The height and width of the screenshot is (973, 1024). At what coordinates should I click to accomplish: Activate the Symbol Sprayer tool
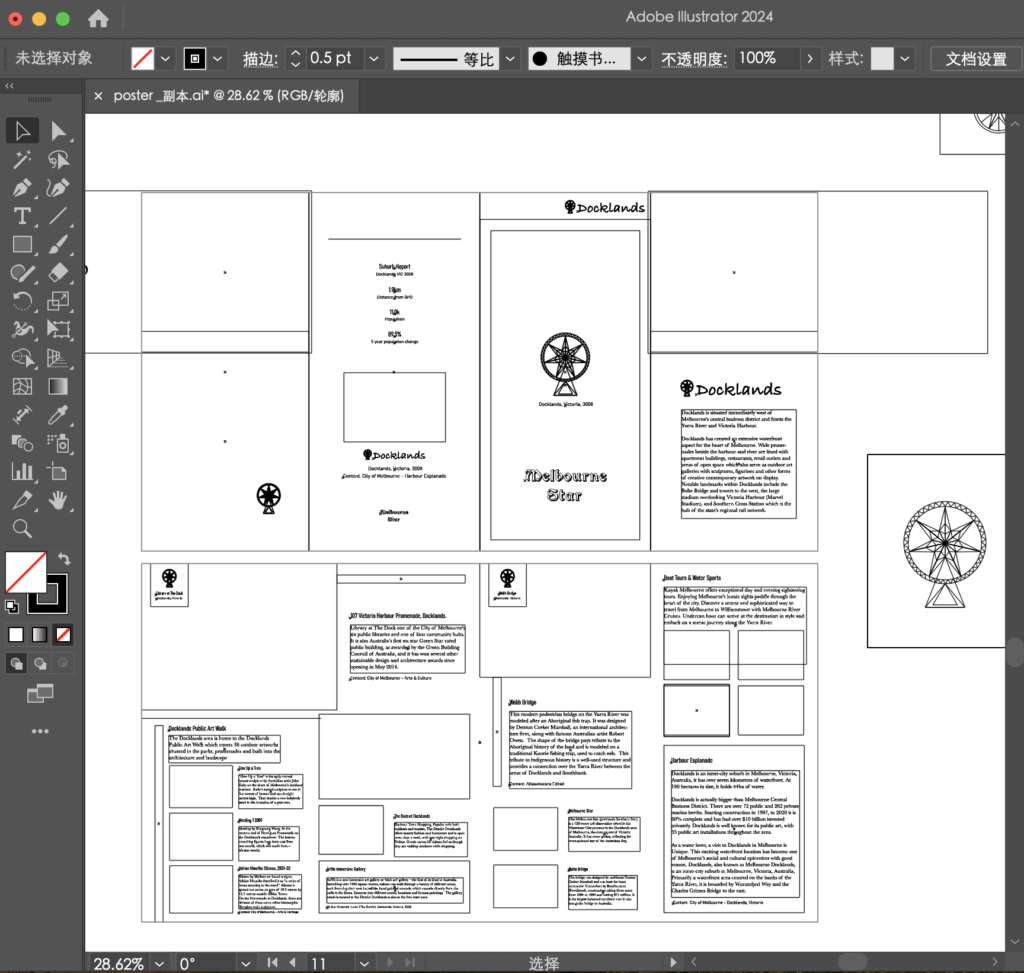point(59,443)
